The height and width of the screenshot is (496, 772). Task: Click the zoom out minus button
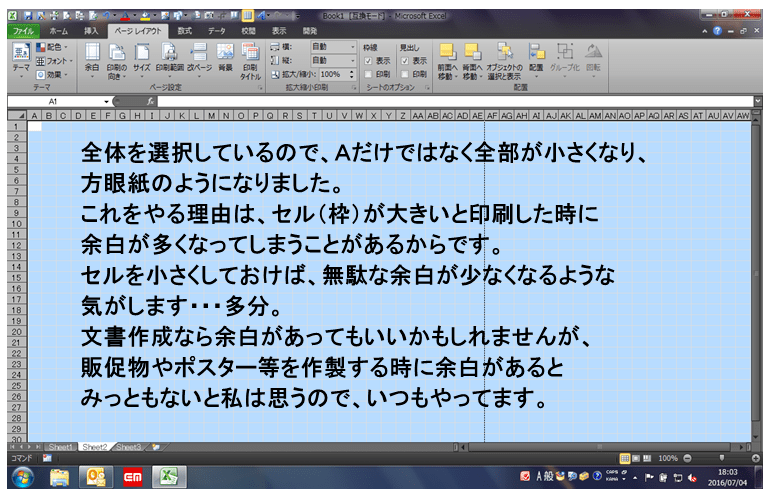687,458
